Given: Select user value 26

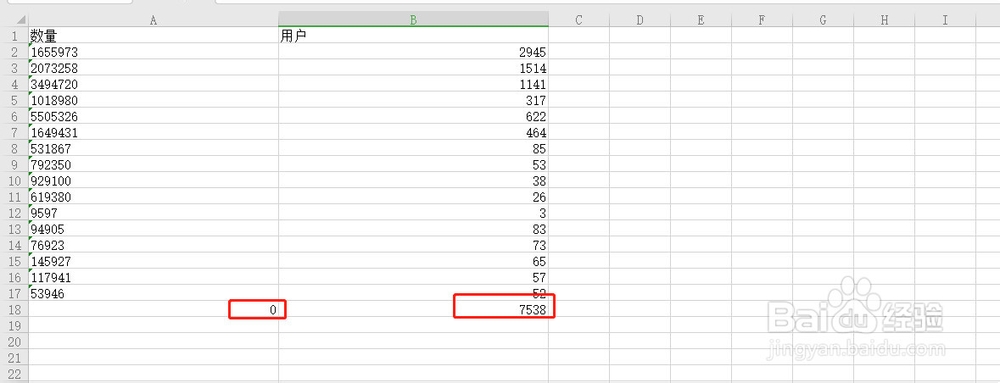Looking at the screenshot, I should click(413, 196).
